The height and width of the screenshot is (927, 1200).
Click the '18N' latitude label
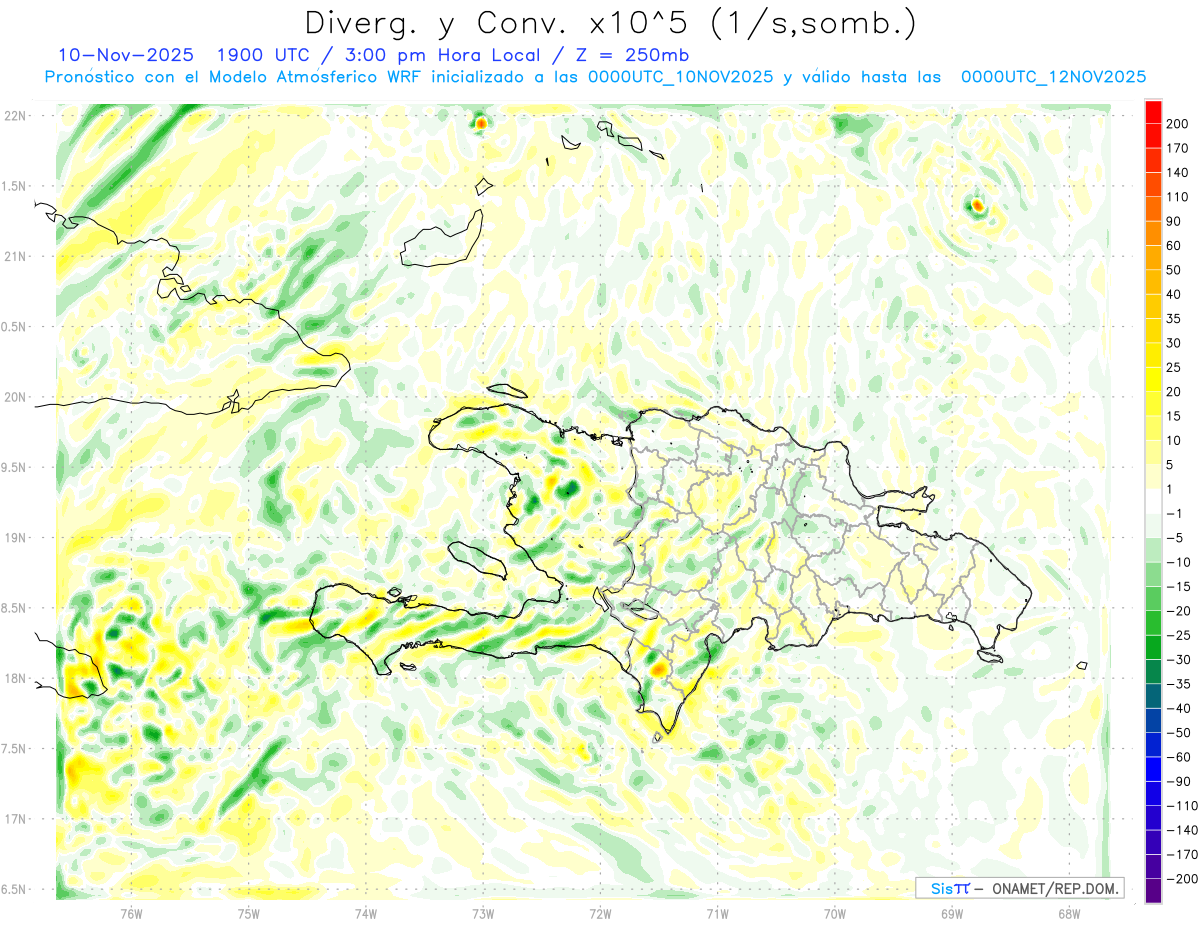click(x=15, y=678)
